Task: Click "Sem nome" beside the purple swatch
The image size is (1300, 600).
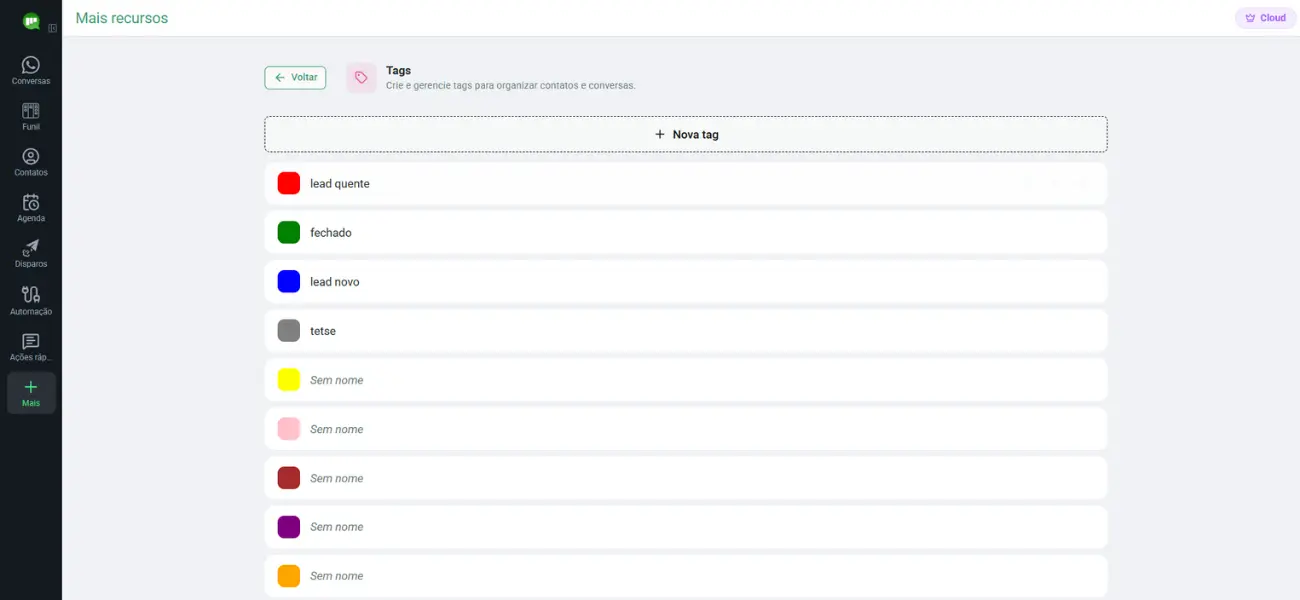Action: pos(337,527)
